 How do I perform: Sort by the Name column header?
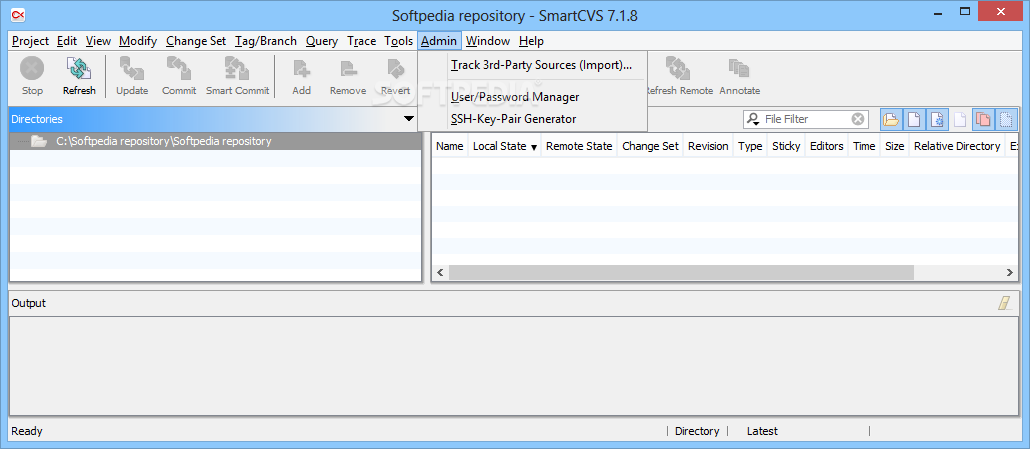click(x=449, y=146)
